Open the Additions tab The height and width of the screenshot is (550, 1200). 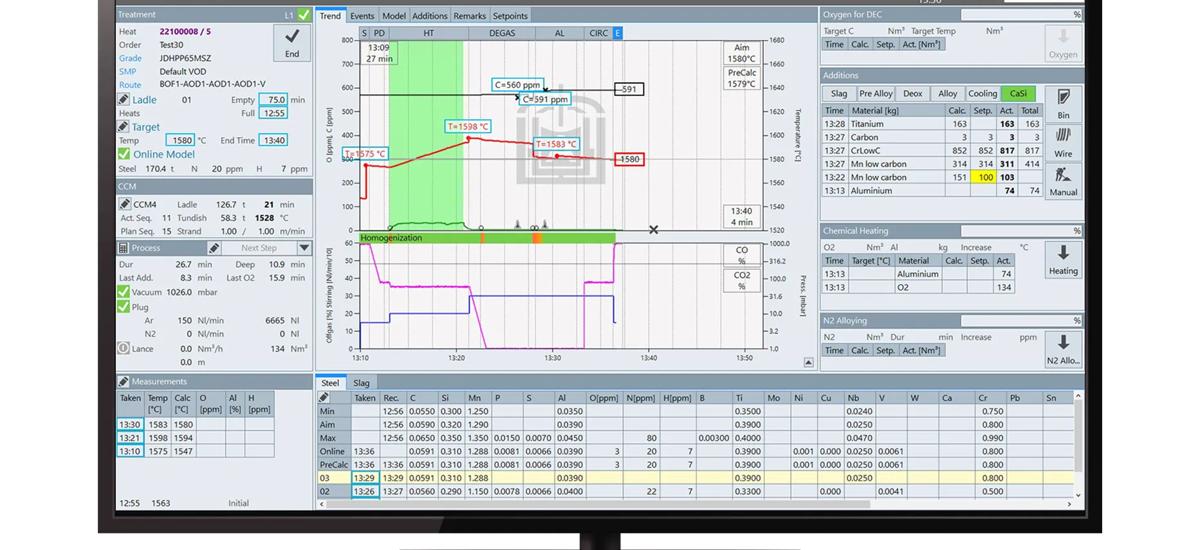click(x=430, y=16)
